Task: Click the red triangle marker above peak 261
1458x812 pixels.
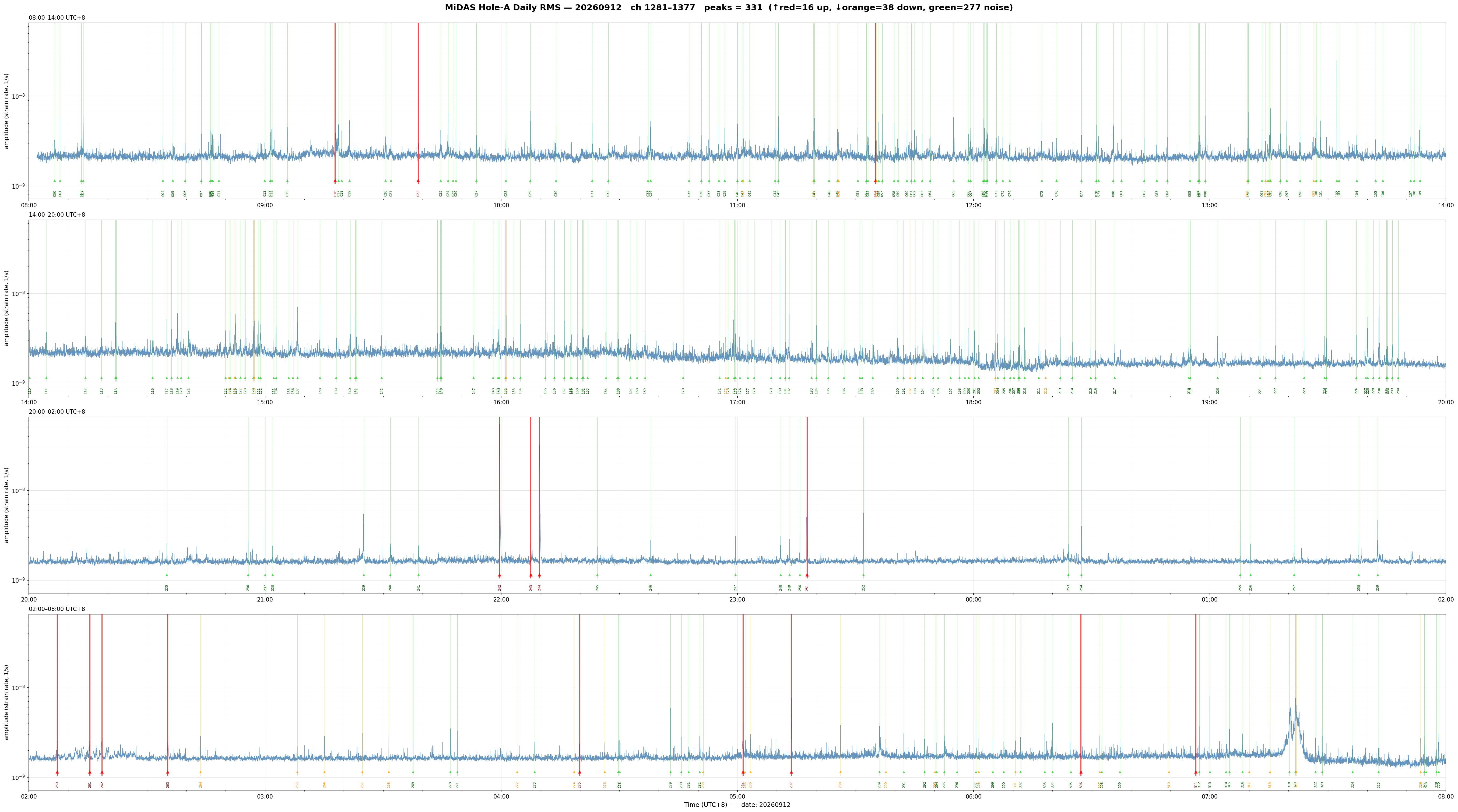Action: (90, 772)
